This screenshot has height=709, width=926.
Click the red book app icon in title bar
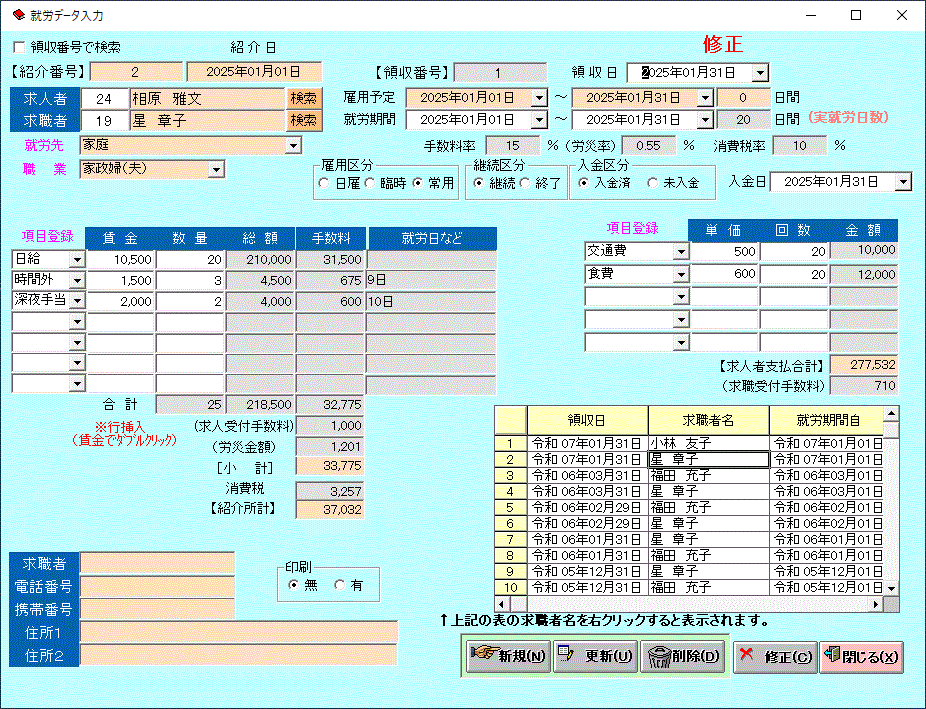tap(18, 15)
